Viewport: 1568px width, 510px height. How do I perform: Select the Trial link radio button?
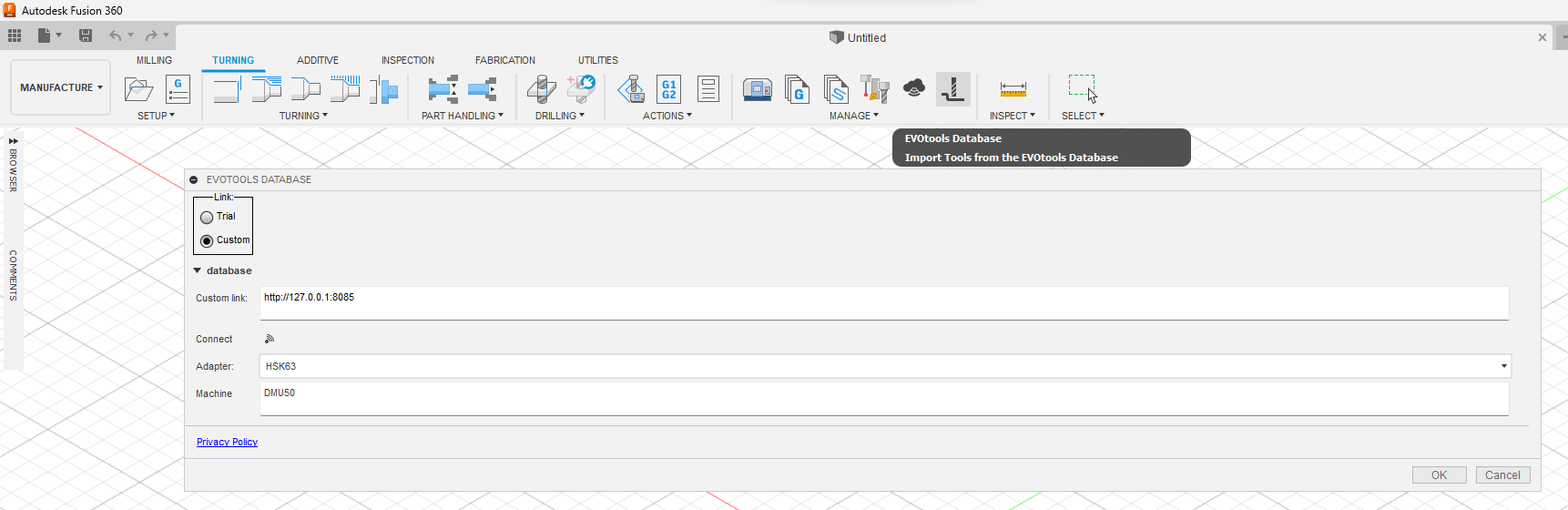(207, 217)
